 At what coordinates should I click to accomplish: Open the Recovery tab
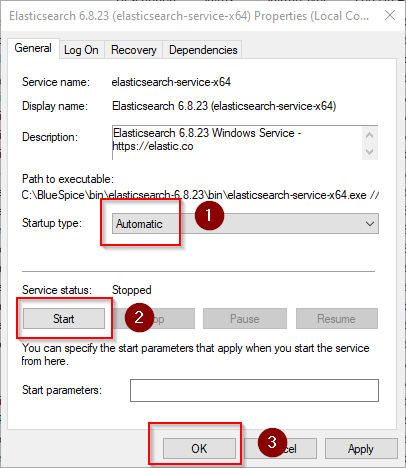(x=134, y=50)
